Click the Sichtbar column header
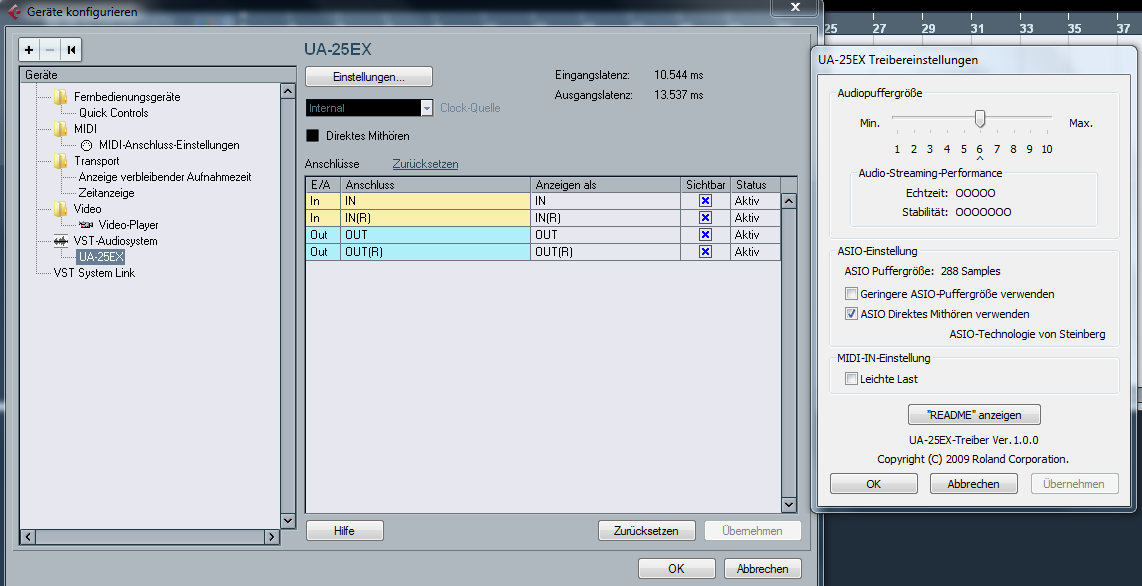 coord(706,185)
